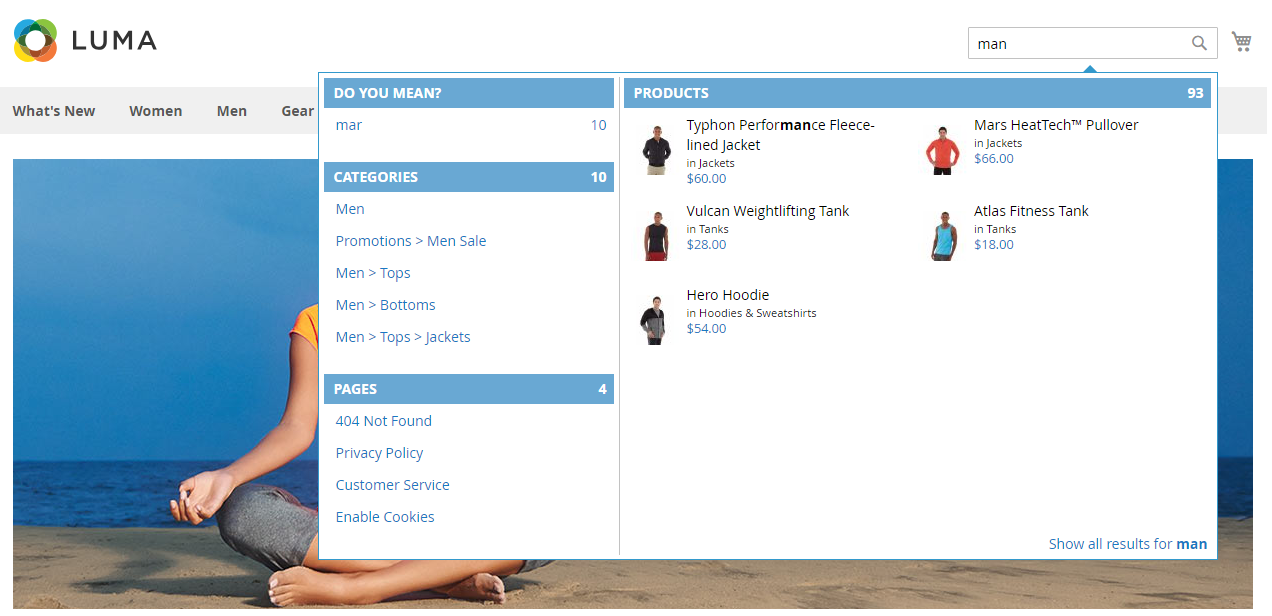
Task: Open the What's New menu item
Action: tap(54, 111)
